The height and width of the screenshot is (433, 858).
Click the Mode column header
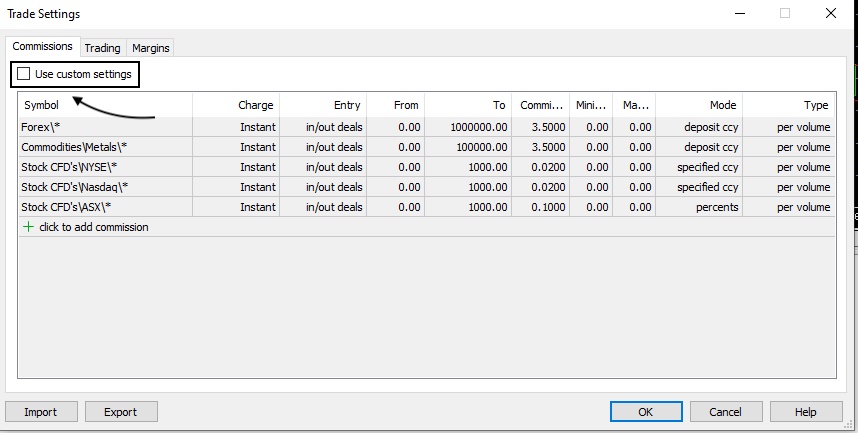pyautogui.click(x=722, y=105)
